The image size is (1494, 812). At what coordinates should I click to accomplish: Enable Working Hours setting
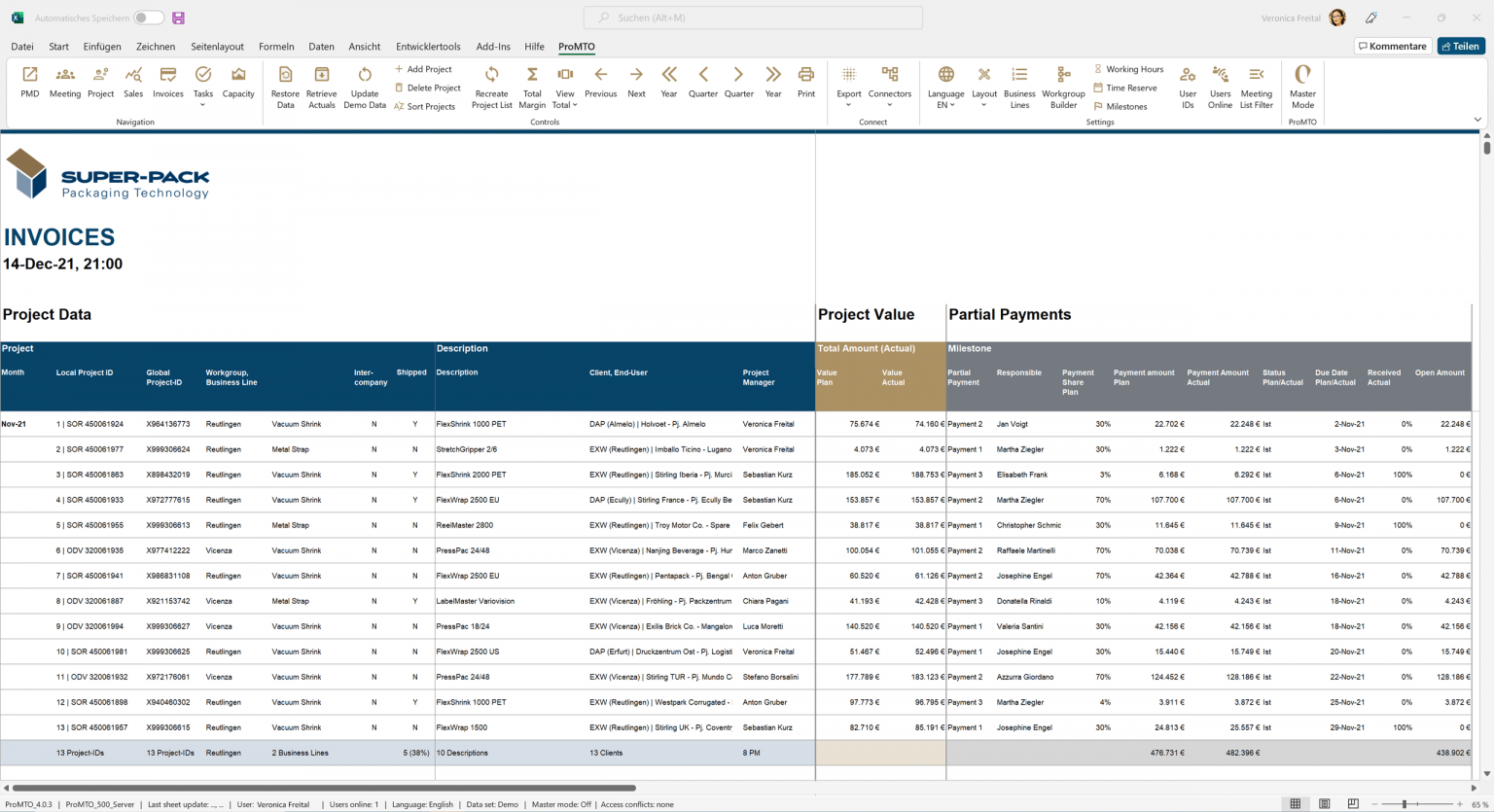tap(1128, 68)
